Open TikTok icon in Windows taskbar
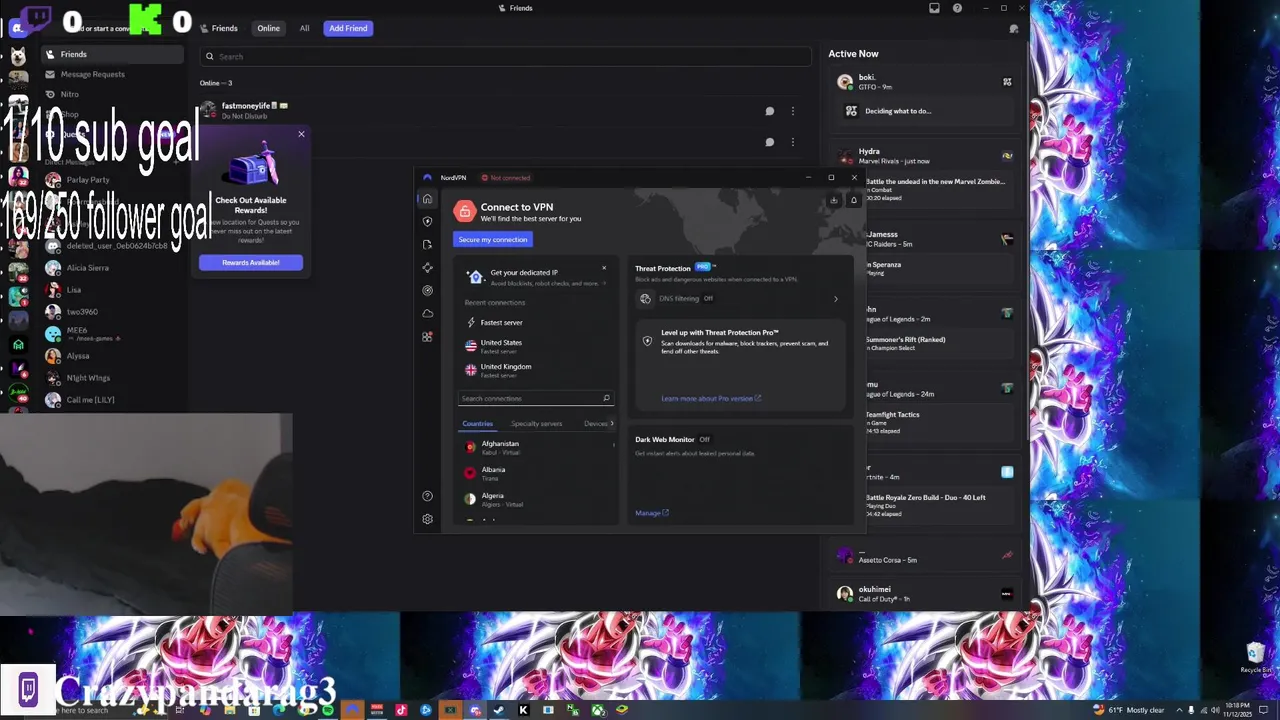 tap(401, 710)
